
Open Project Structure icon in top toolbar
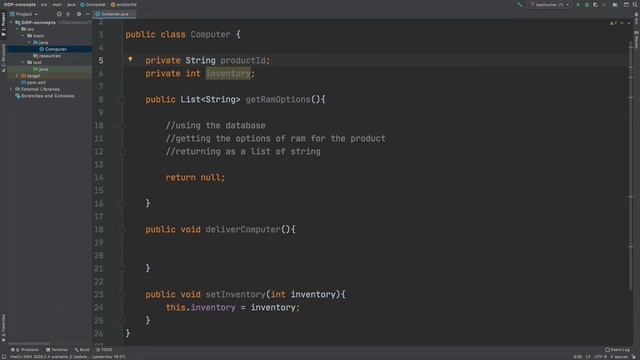pos(615,4)
